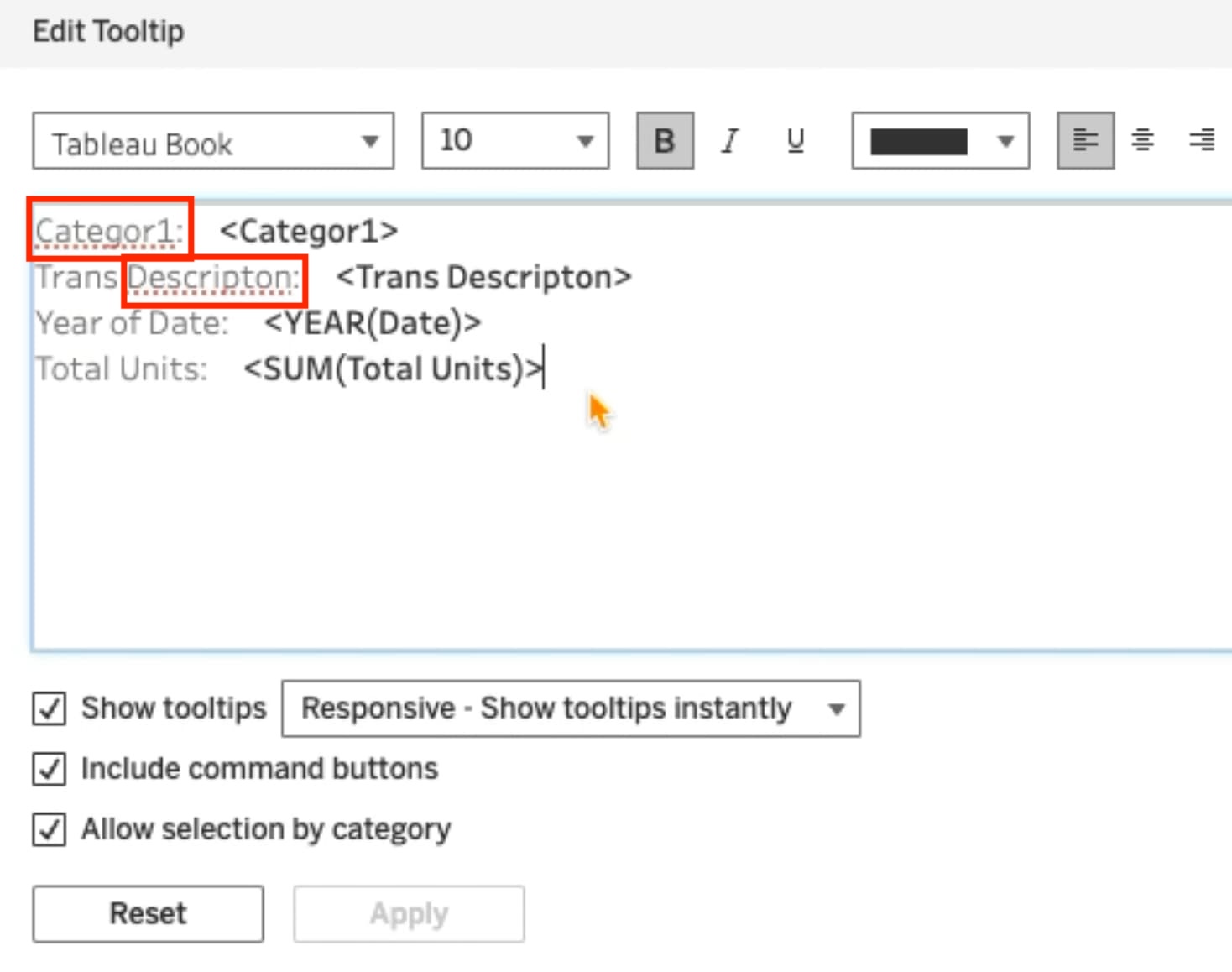The height and width of the screenshot is (972, 1232).
Task: Uncheck Allow selection by category
Action: coord(50,829)
